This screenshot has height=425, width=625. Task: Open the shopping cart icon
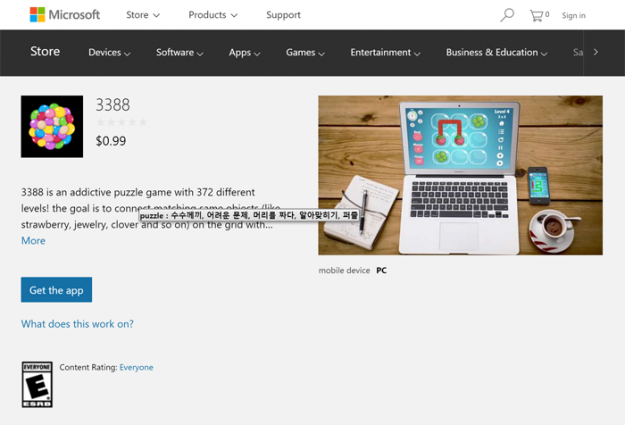point(536,16)
